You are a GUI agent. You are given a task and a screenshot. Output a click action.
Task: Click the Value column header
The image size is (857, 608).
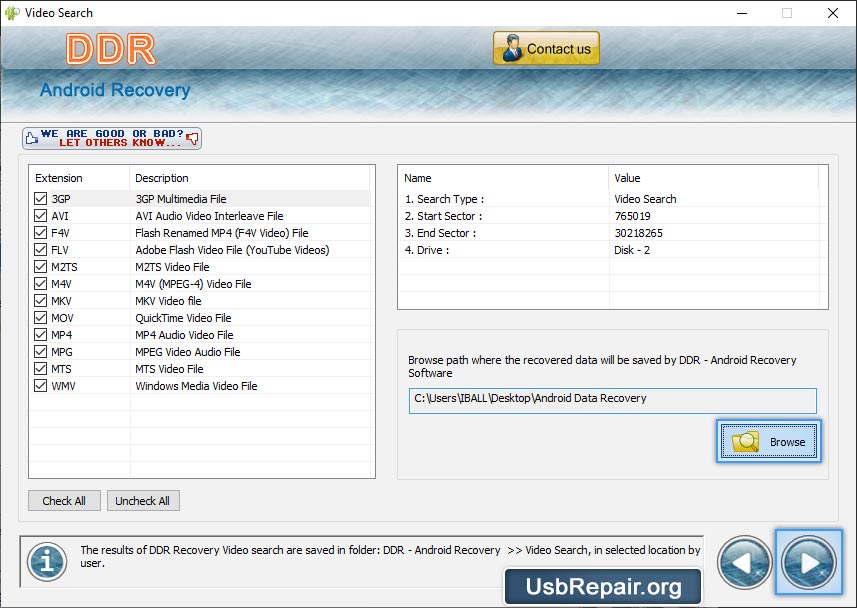point(713,178)
